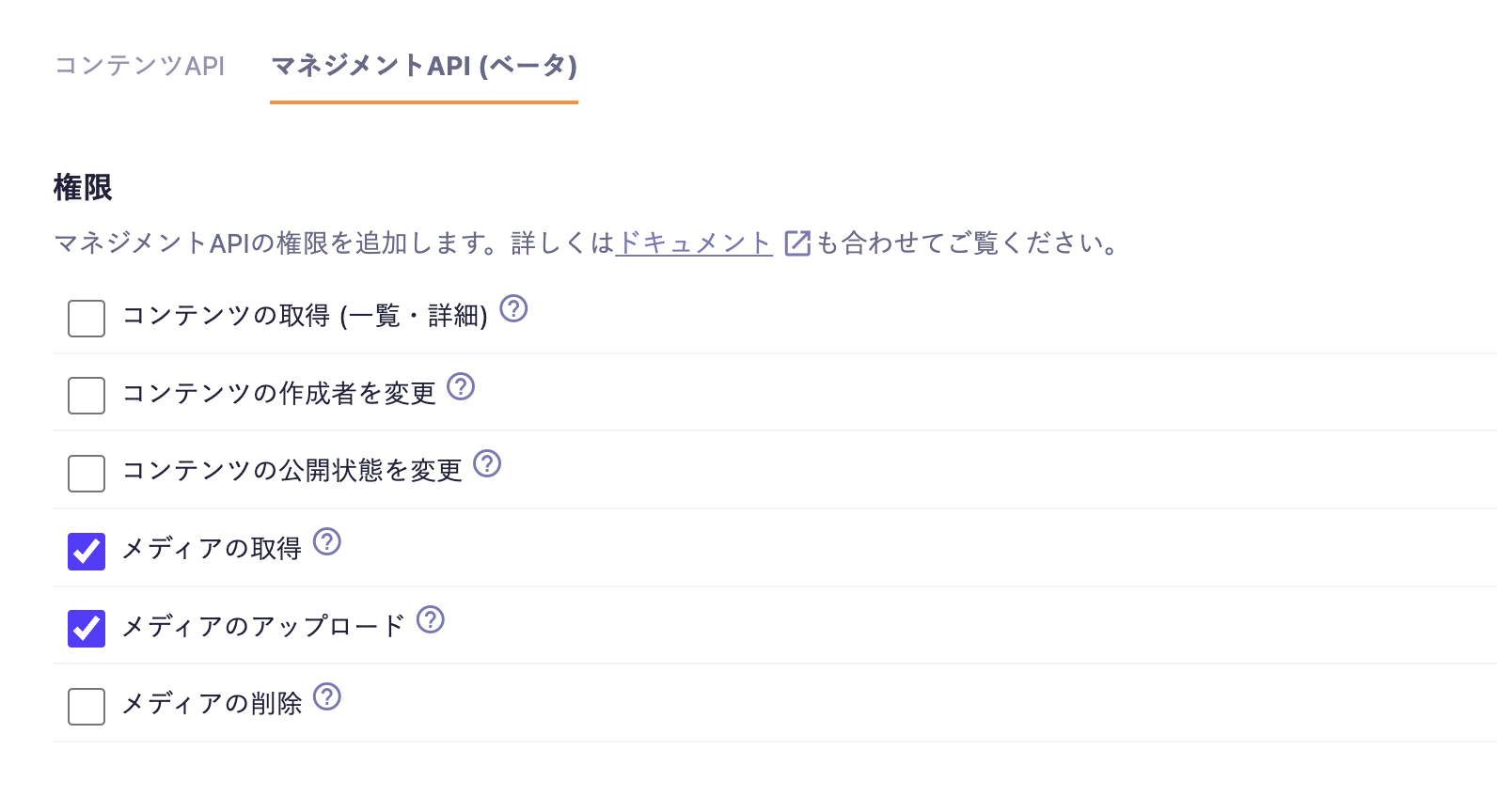This screenshot has width=1497, height=812.
Task: Click help icon beside コンテンツの作成者を変更
Action: (461, 386)
